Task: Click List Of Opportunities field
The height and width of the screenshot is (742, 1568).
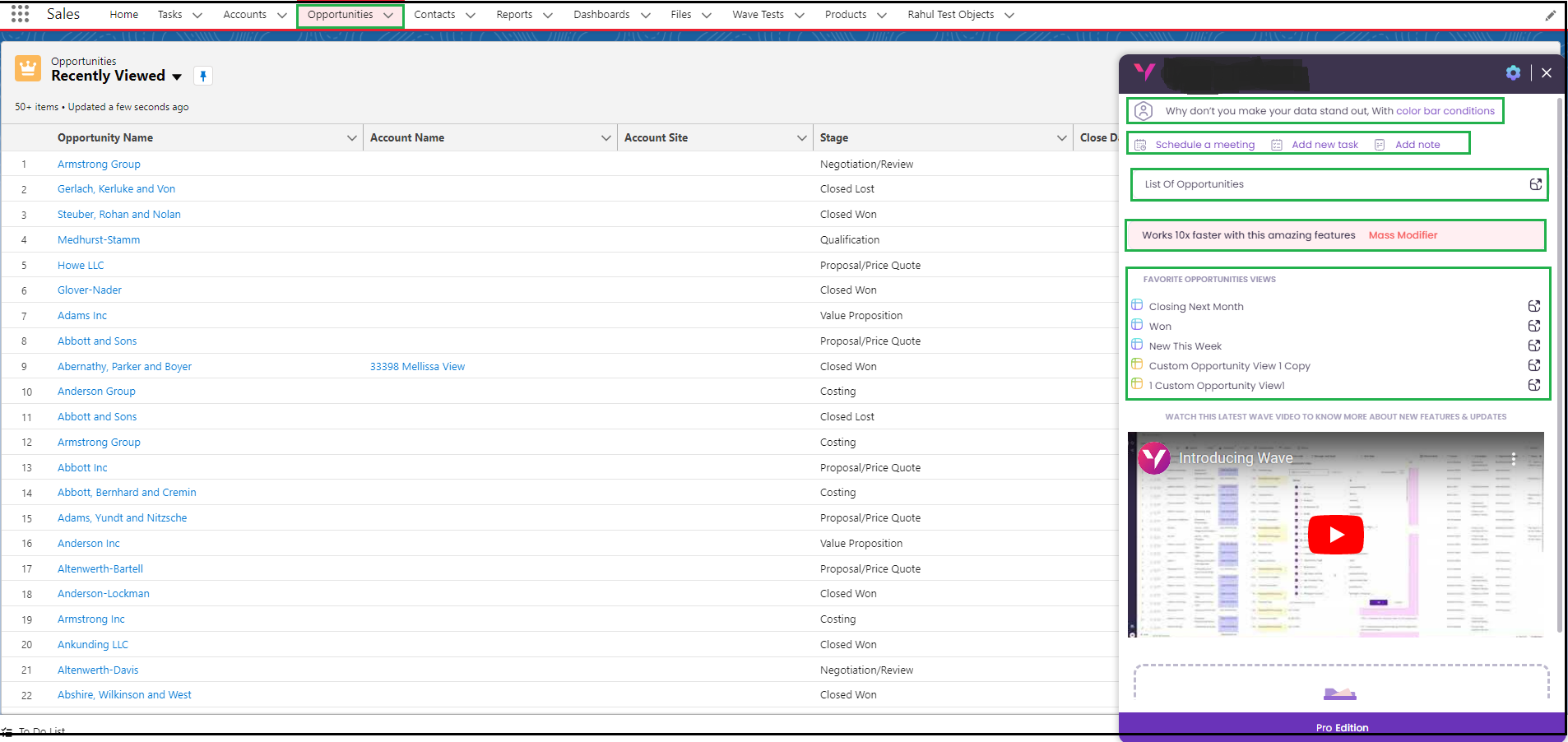Action: pos(1338,184)
